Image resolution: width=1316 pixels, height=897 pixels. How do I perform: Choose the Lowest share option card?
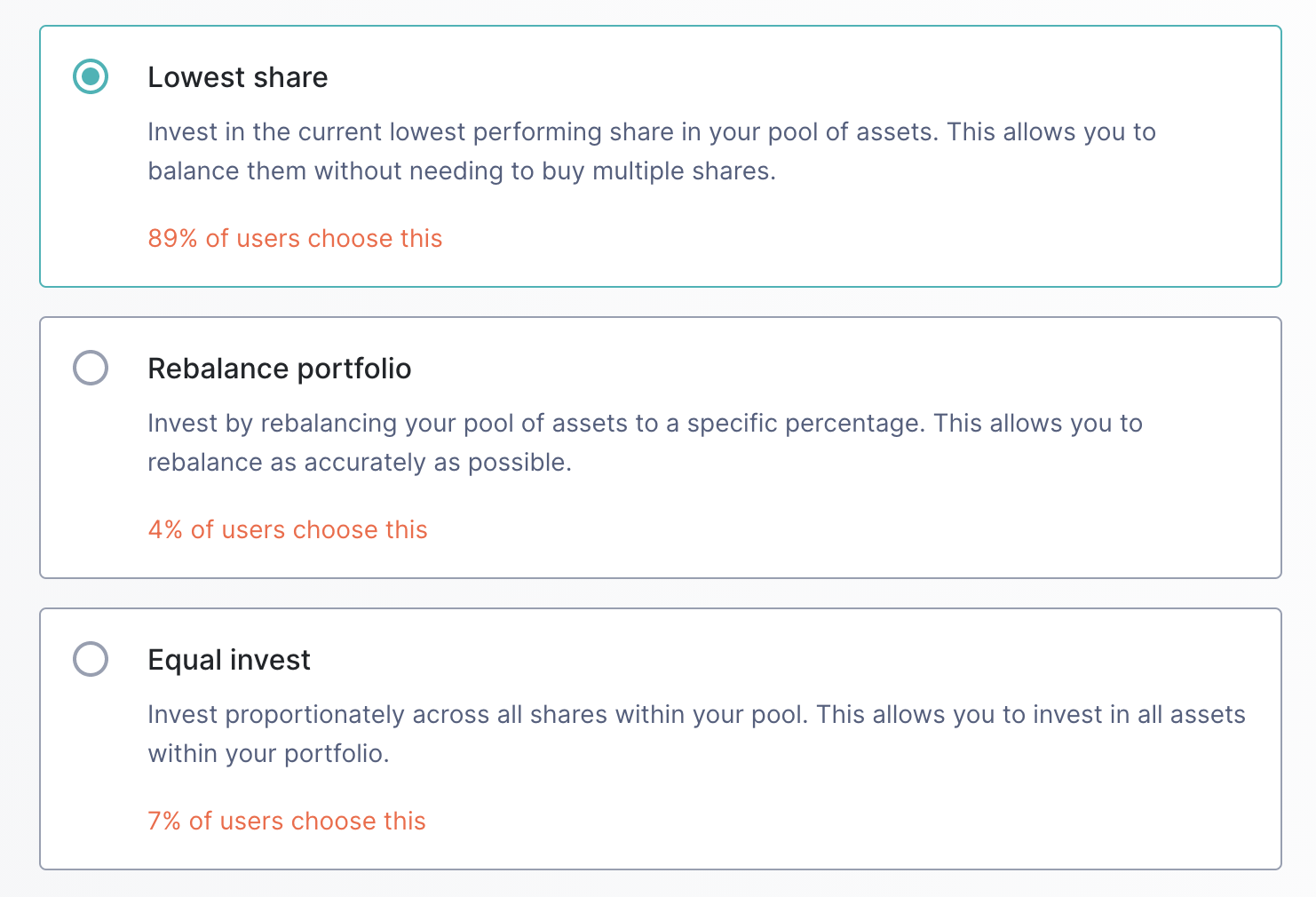coord(661,156)
